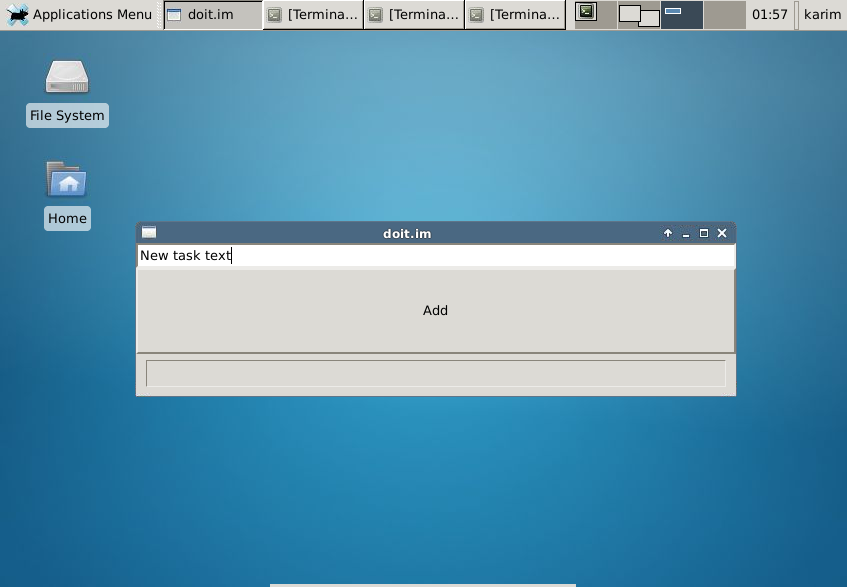Click the empty task list box below Add
This screenshot has width=847, height=587.
435,374
